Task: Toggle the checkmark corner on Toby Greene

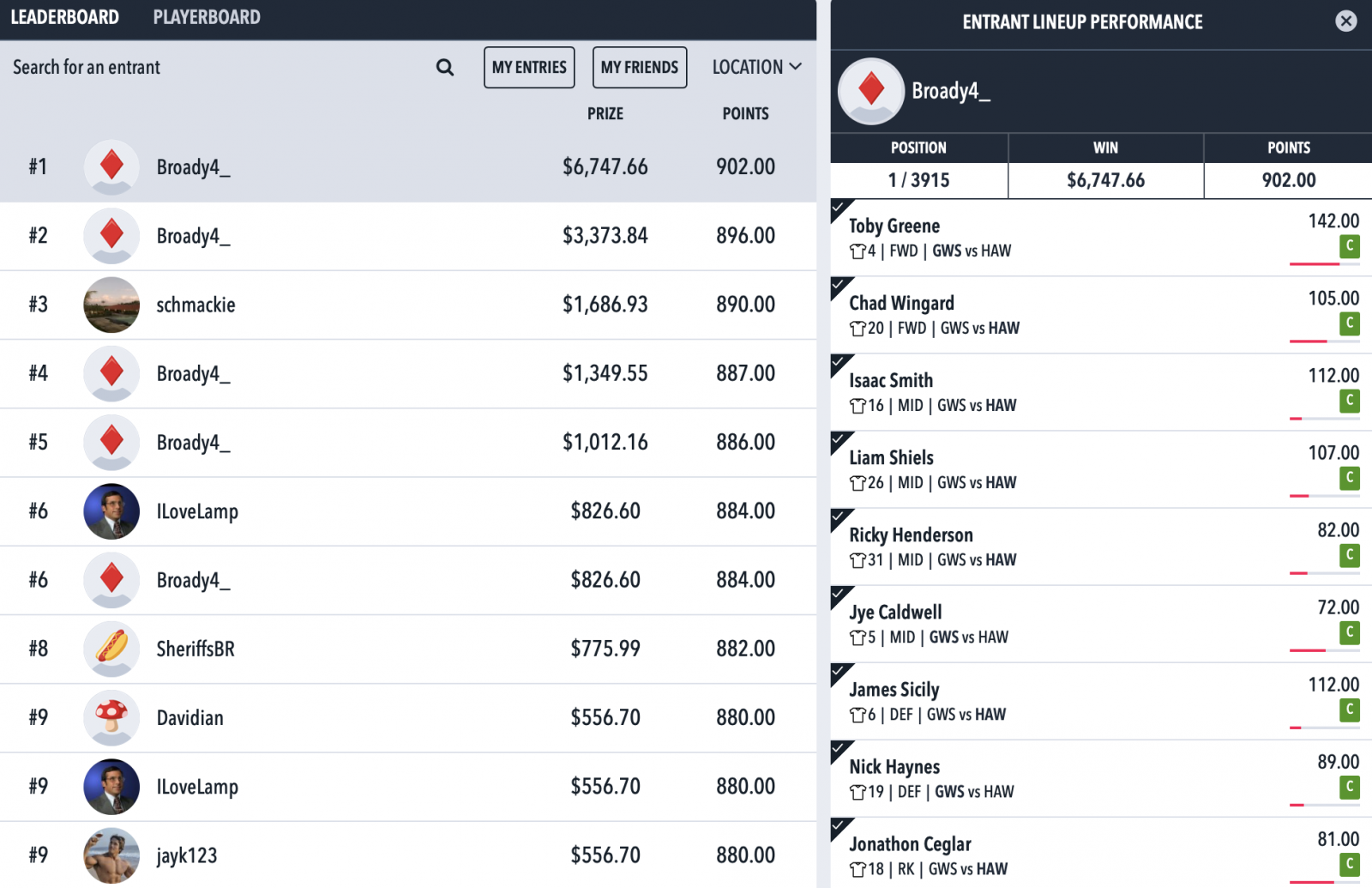Action: point(839,208)
